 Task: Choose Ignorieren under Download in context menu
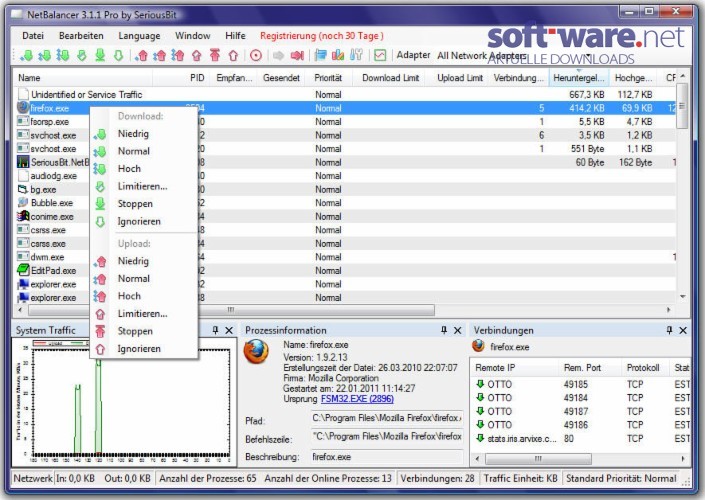click(x=144, y=221)
